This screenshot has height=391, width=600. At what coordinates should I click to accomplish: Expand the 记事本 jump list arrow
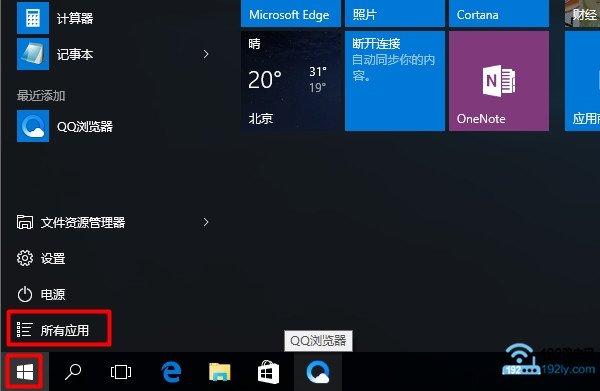pyautogui.click(x=206, y=54)
